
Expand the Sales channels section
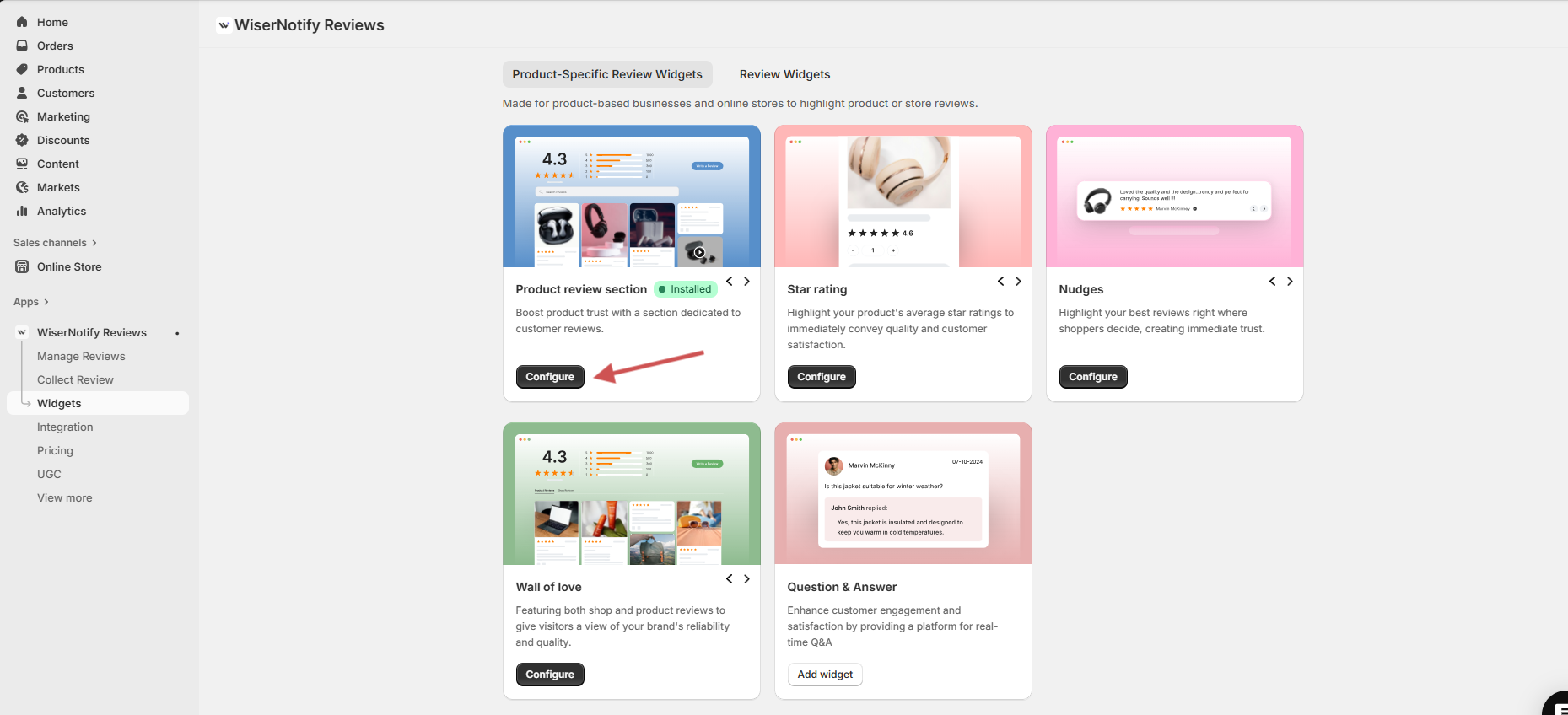pyautogui.click(x=94, y=243)
